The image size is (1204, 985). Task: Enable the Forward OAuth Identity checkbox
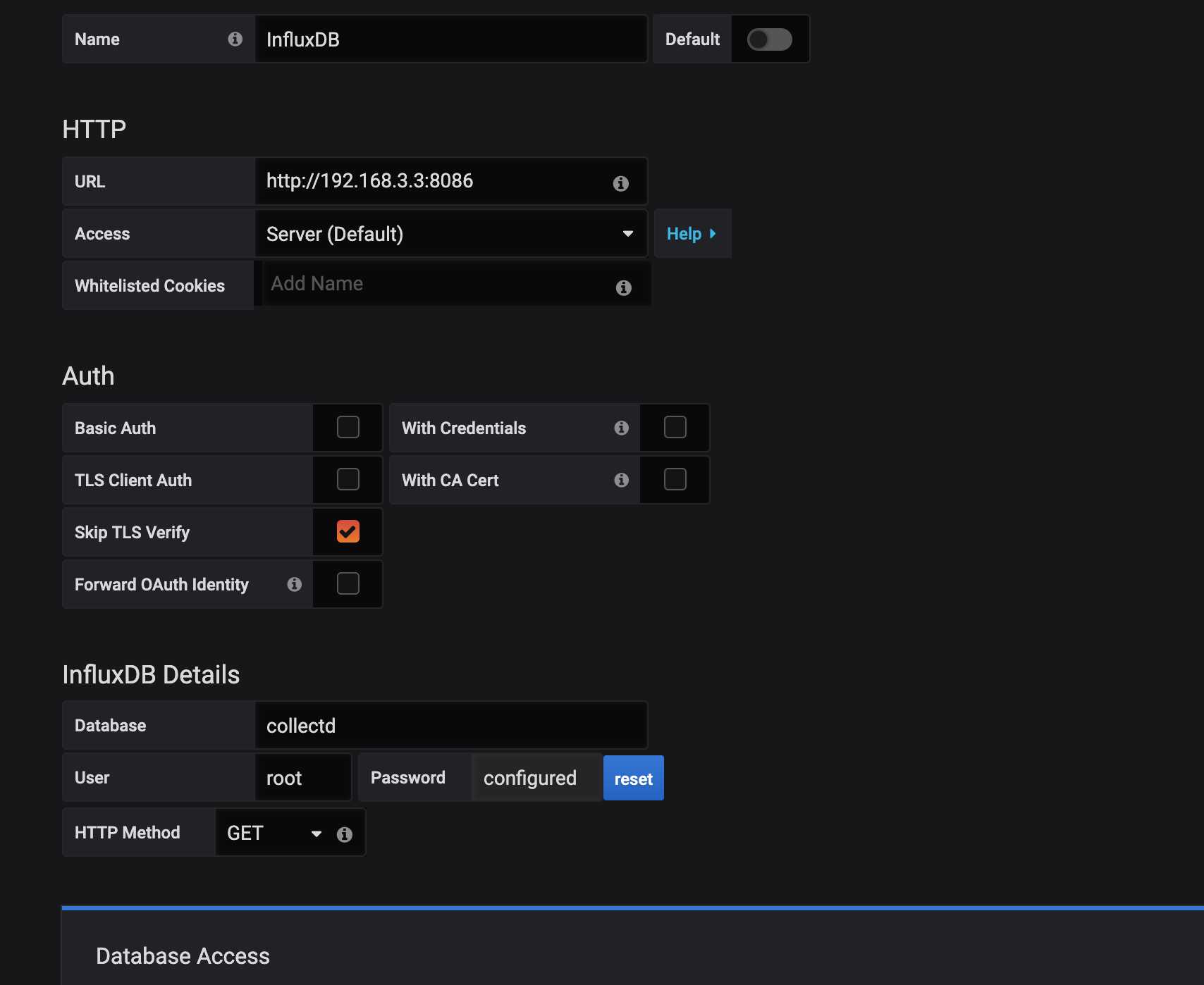[348, 583]
